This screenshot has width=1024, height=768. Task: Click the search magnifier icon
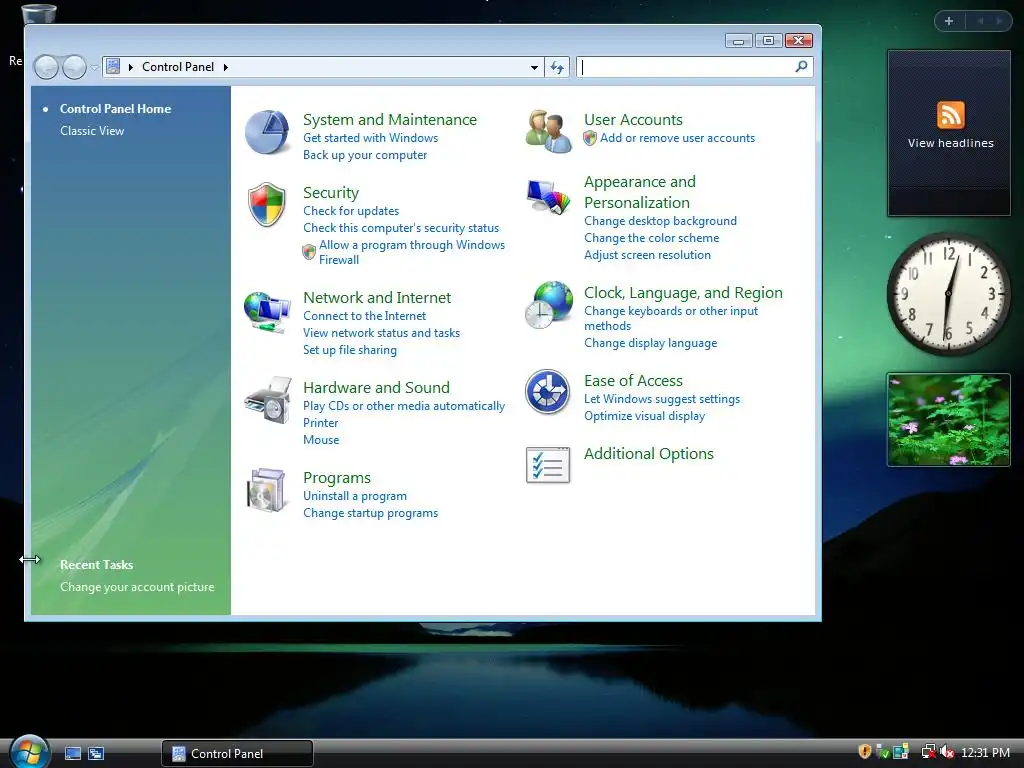[801, 67]
